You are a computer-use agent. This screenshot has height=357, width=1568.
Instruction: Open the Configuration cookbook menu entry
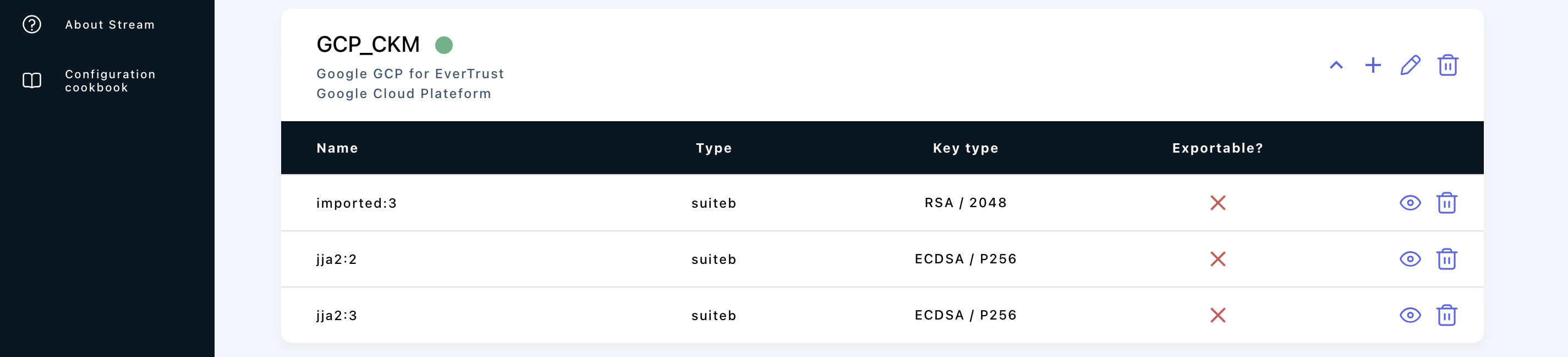point(110,80)
